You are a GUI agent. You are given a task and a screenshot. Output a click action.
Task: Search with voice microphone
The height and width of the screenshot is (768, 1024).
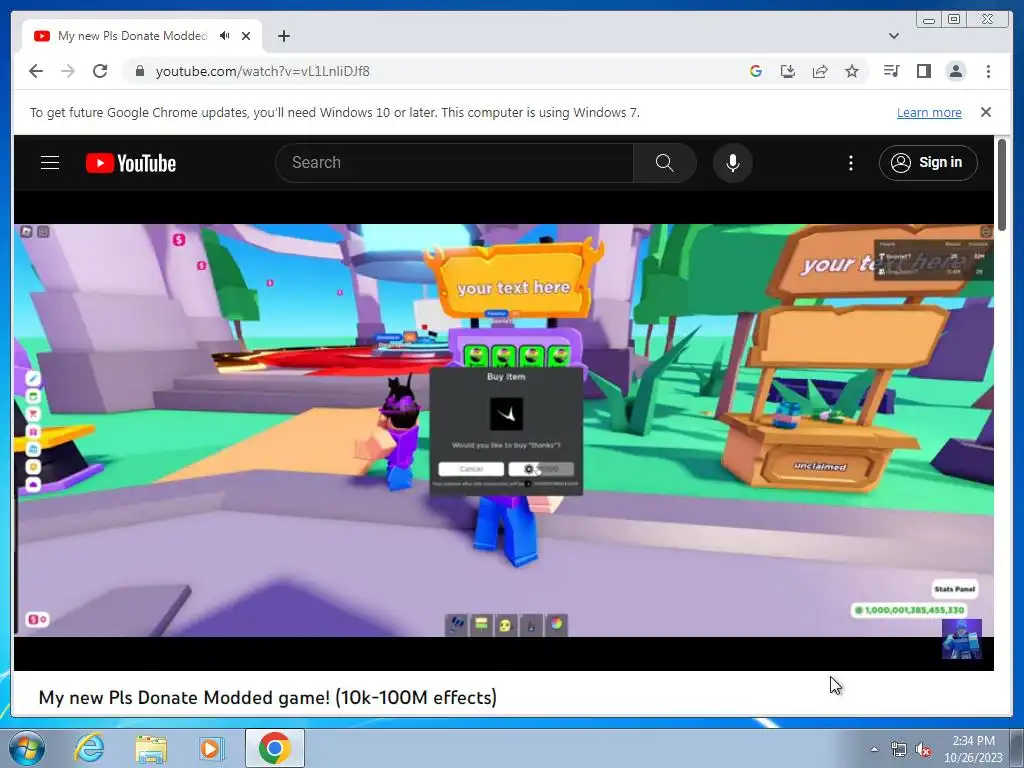[733, 163]
